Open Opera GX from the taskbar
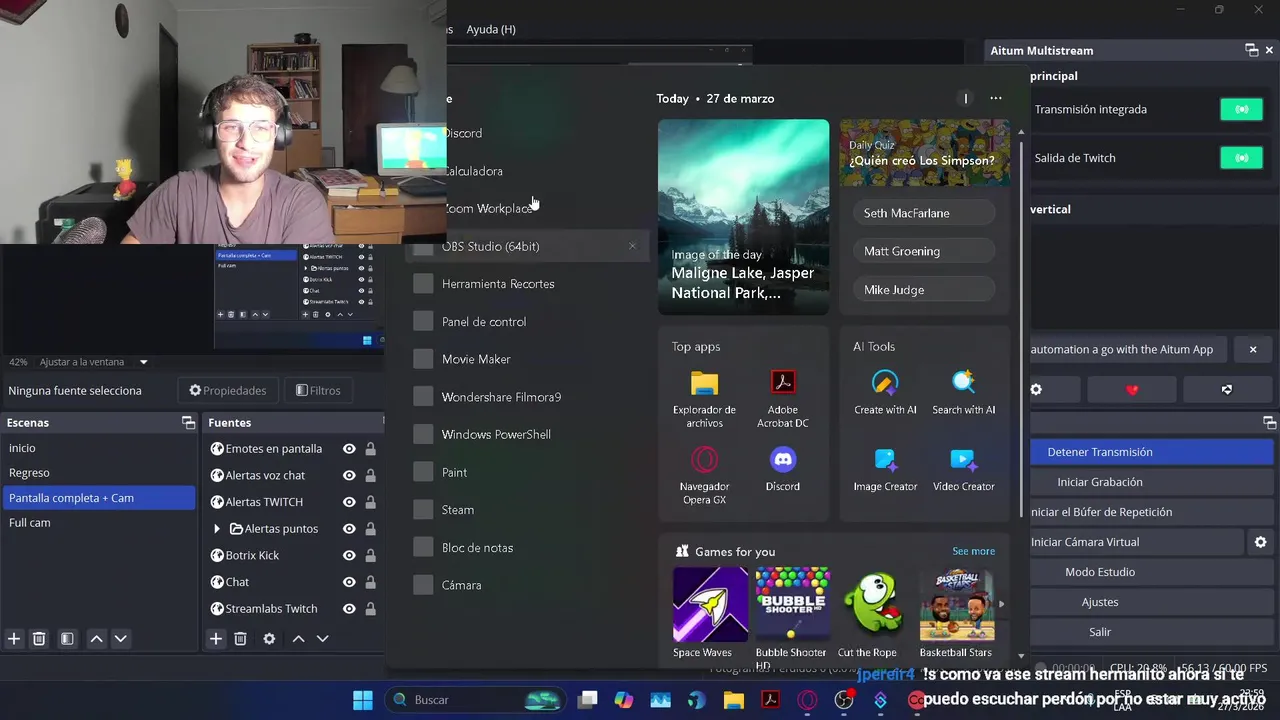Viewport: 1280px width, 720px height. point(807,700)
